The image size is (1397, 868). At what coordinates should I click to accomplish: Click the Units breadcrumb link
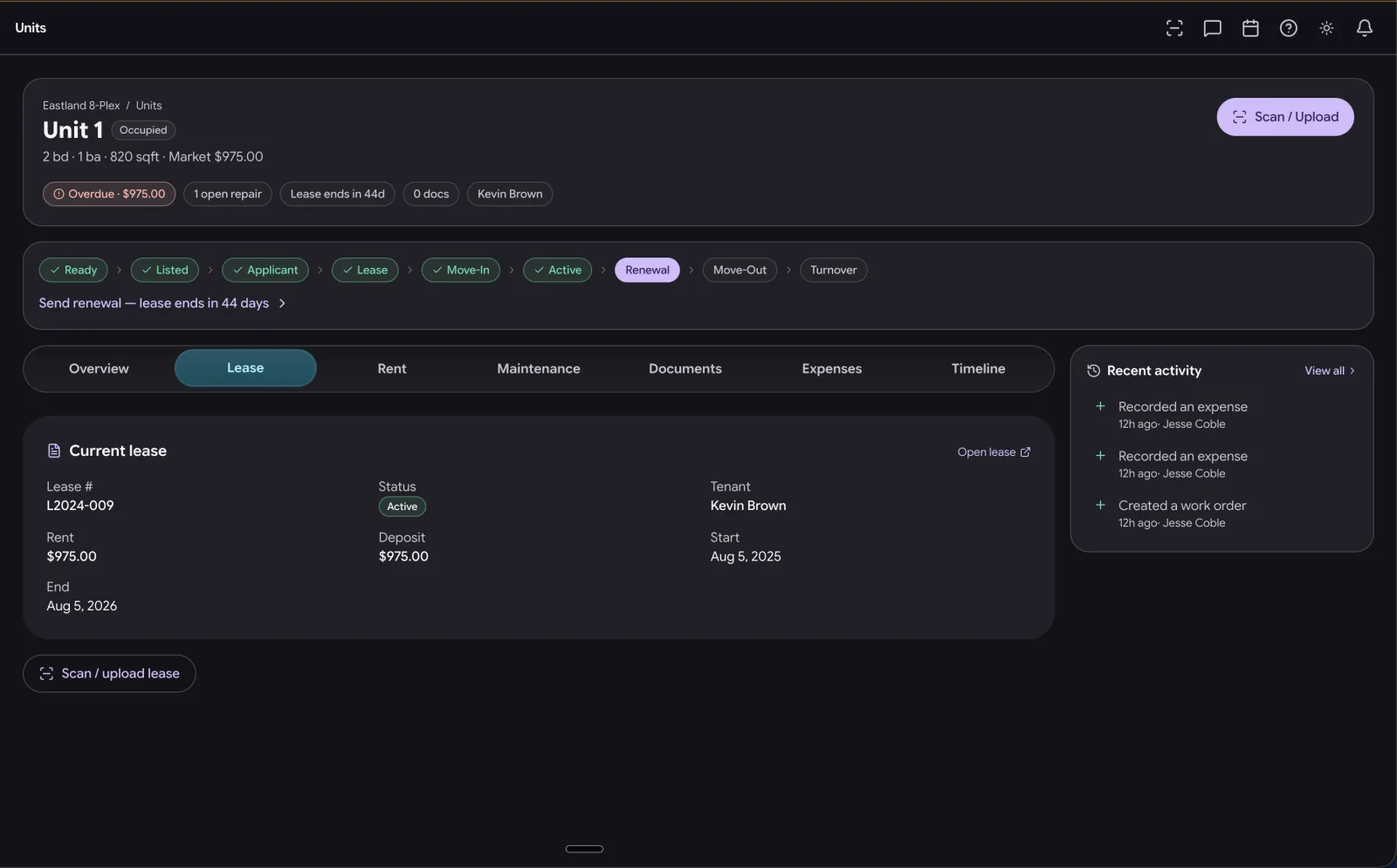coord(148,106)
